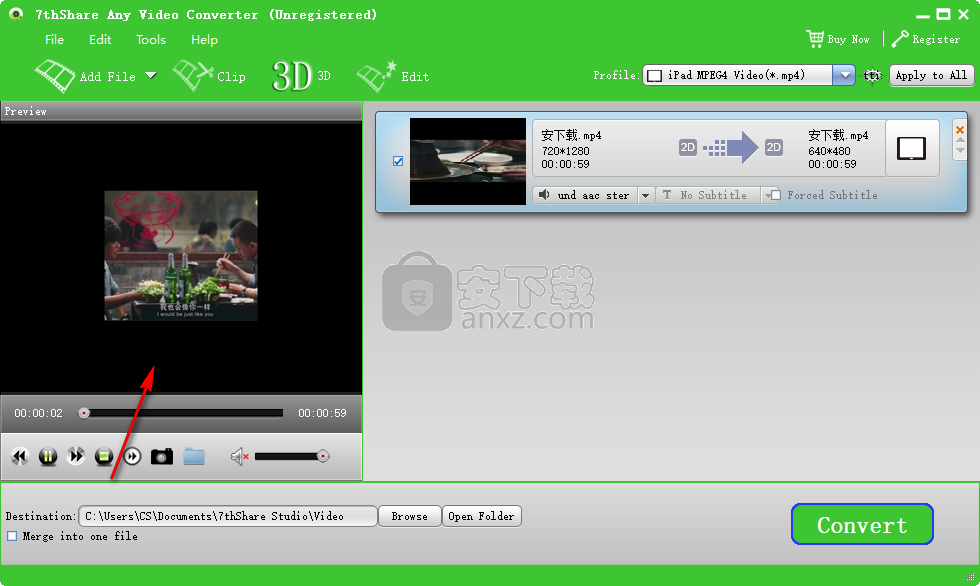This screenshot has width=980, height=586.
Task: Open the Tools menu
Action: pyautogui.click(x=151, y=39)
